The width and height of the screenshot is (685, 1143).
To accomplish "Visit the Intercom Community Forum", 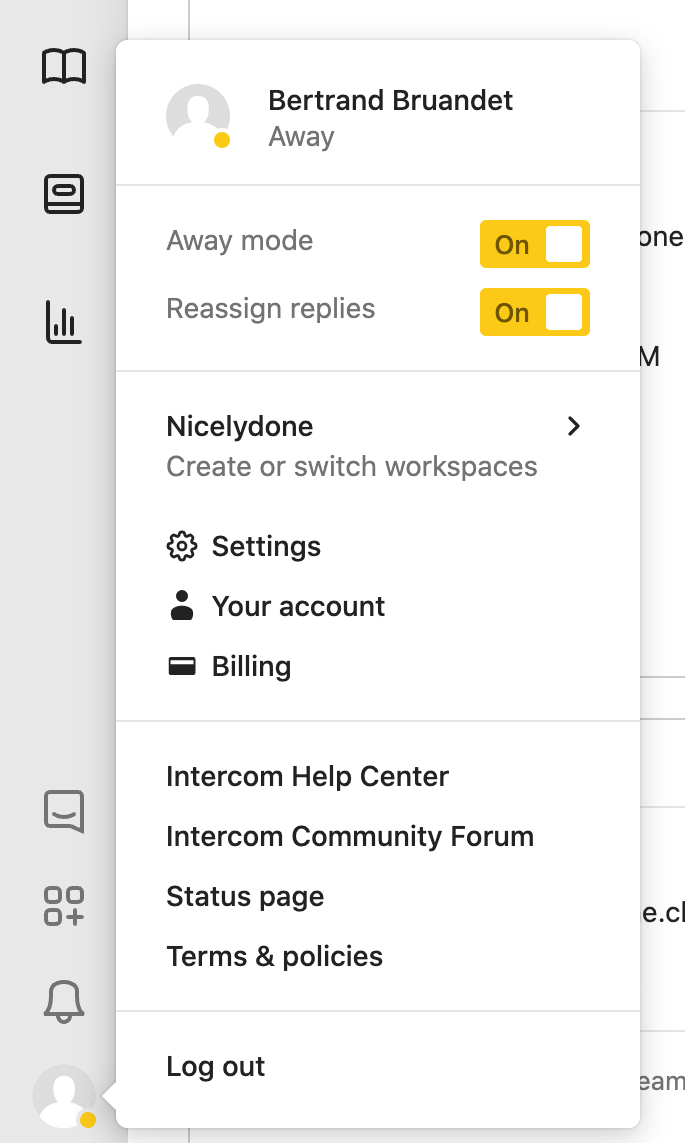I will coord(350,836).
